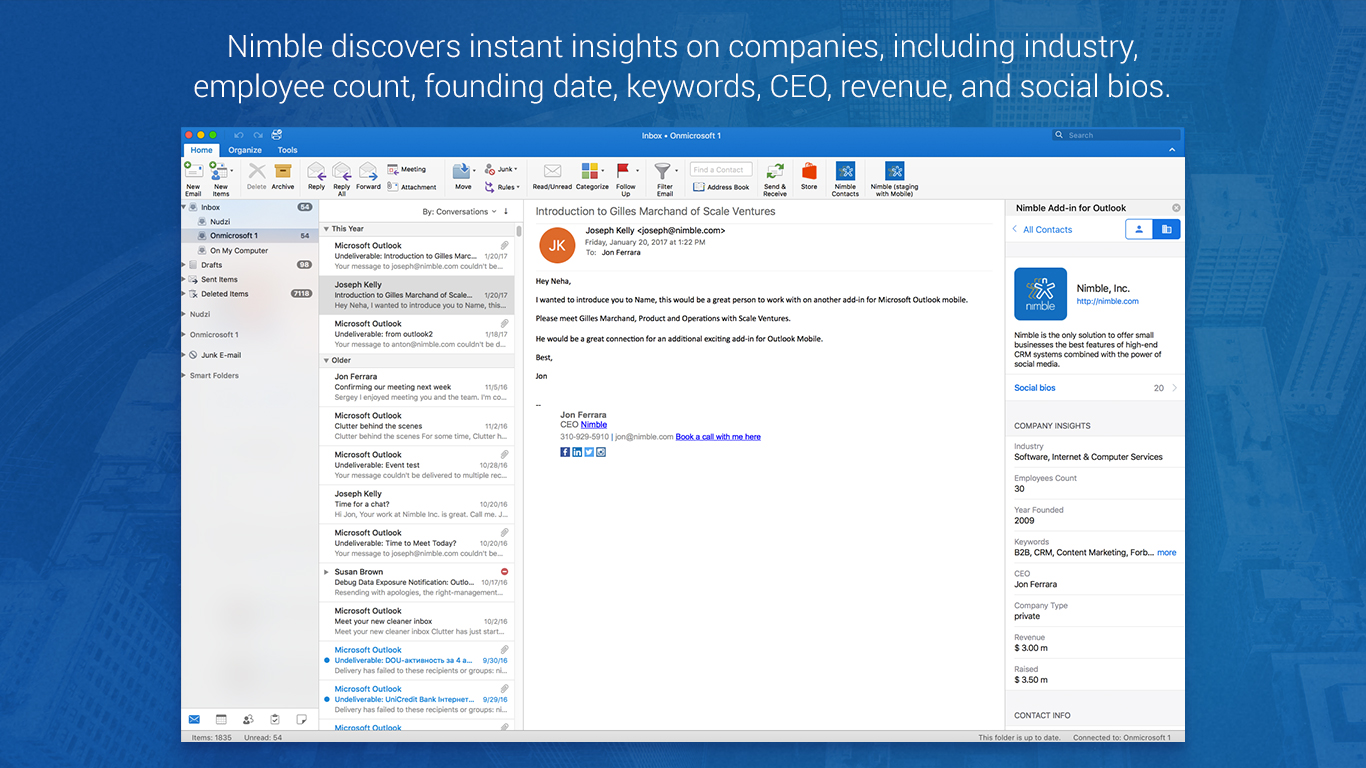Open By: Conversations sort dropdown
Screen dimensions: 1366x768
tap(458, 211)
